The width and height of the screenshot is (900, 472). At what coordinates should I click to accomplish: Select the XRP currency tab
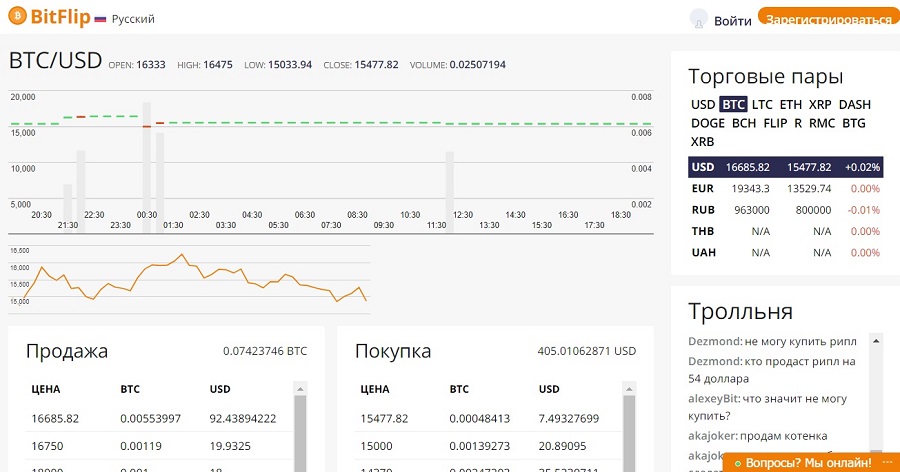coord(820,105)
